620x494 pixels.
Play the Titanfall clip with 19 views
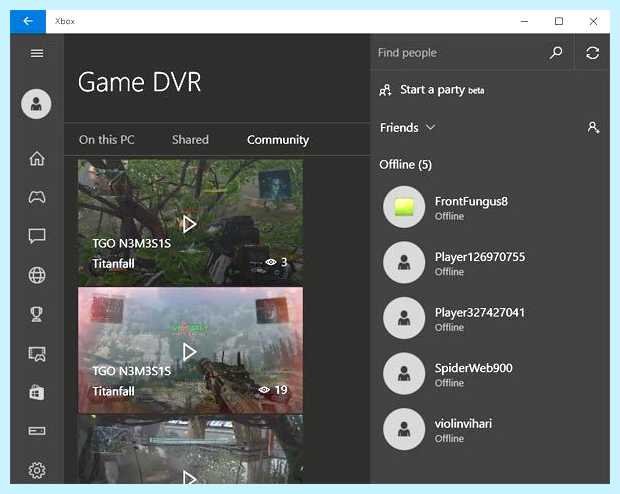189,352
